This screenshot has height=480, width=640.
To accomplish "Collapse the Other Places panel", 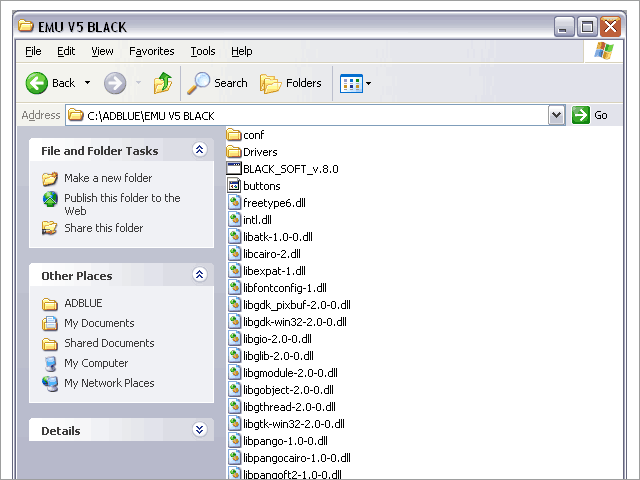I will [x=199, y=275].
